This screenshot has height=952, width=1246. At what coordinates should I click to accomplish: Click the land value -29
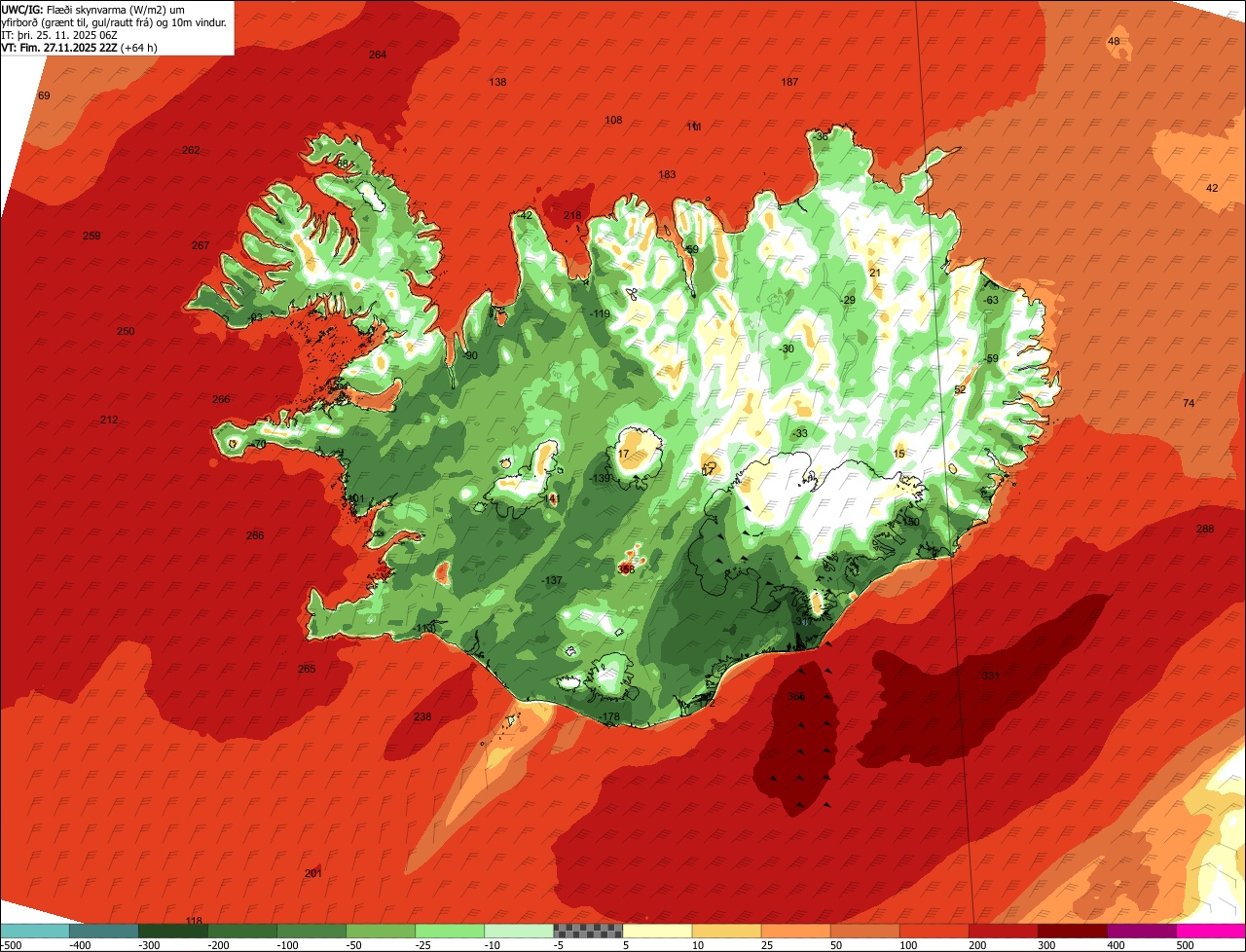[x=848, y=300]
